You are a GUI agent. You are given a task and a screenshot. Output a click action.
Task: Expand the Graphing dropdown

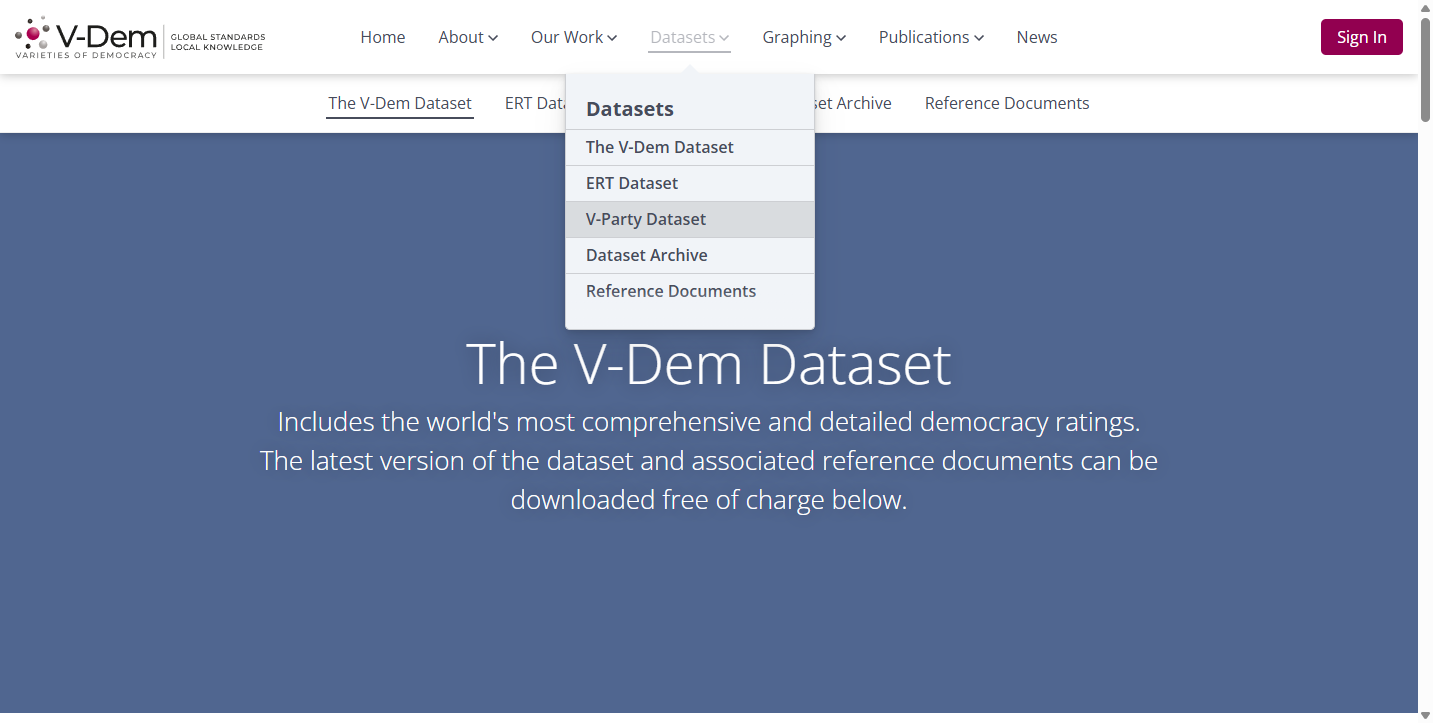tap(804, 37)
